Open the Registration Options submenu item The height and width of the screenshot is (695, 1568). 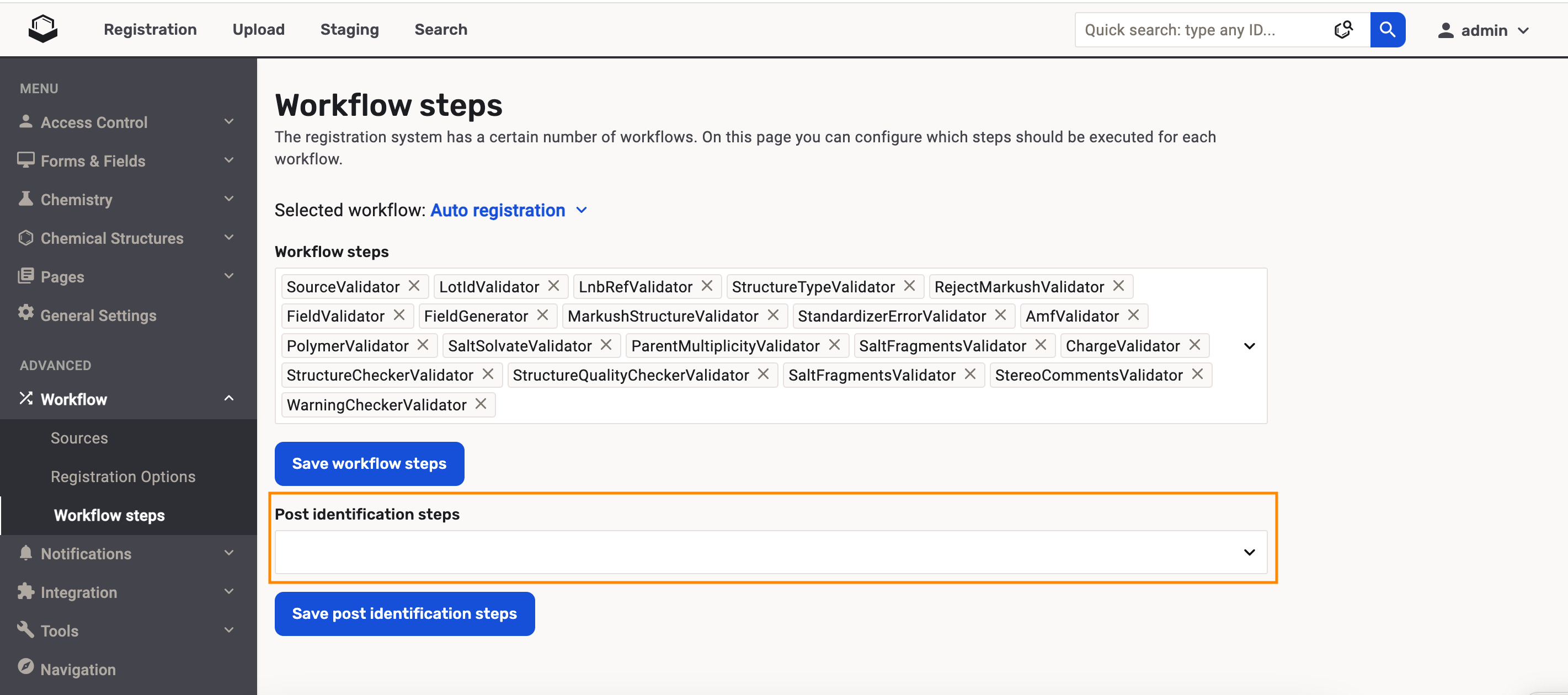[x=123, y=476]
